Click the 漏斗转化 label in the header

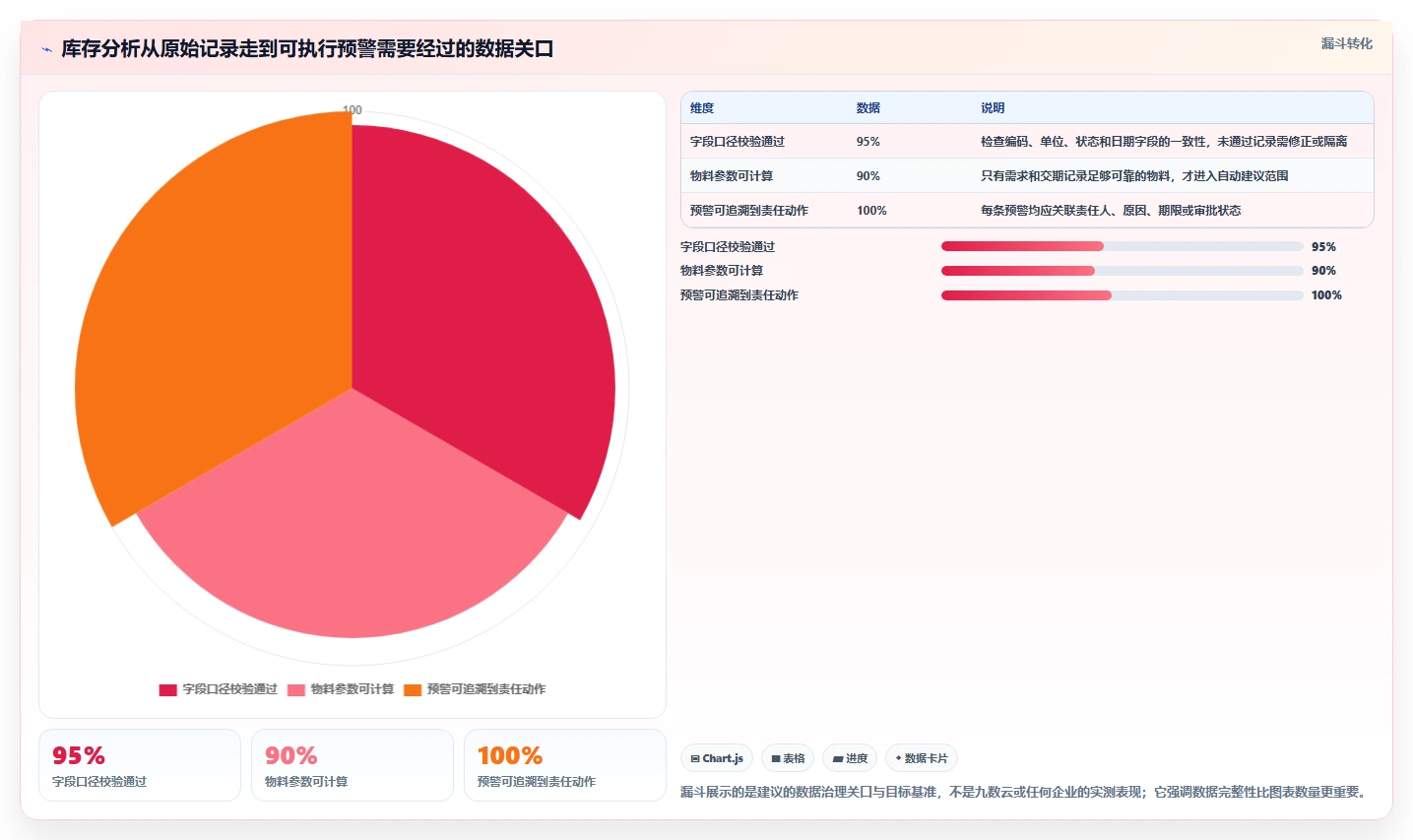pyautogui.click(x=1346, y=43)
